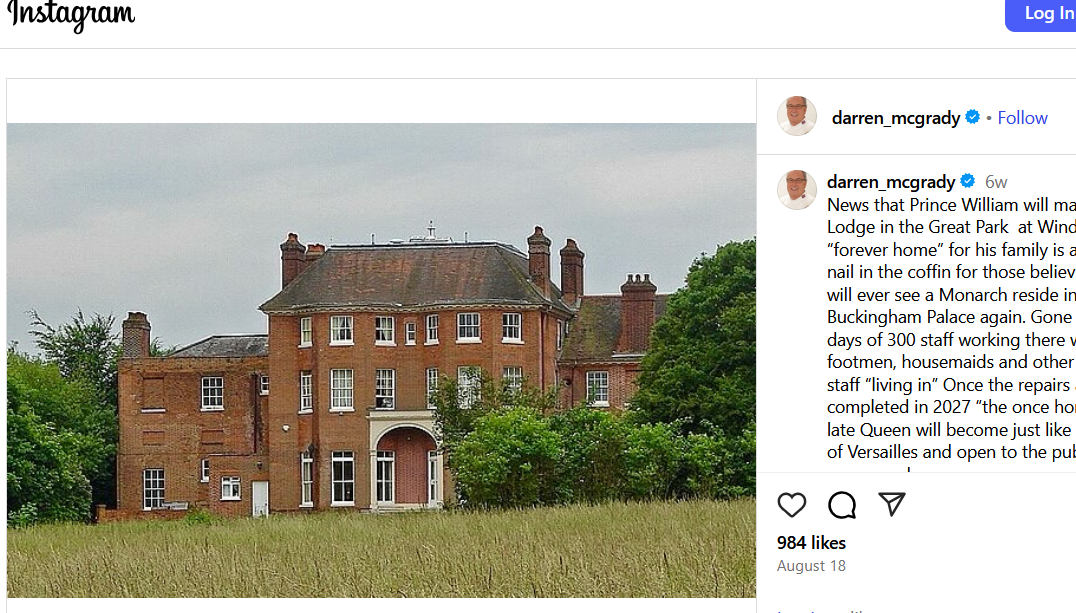1076x613 pixels.
Task: Click the verified badge next to 6w
Action: [x=968, y=181]
